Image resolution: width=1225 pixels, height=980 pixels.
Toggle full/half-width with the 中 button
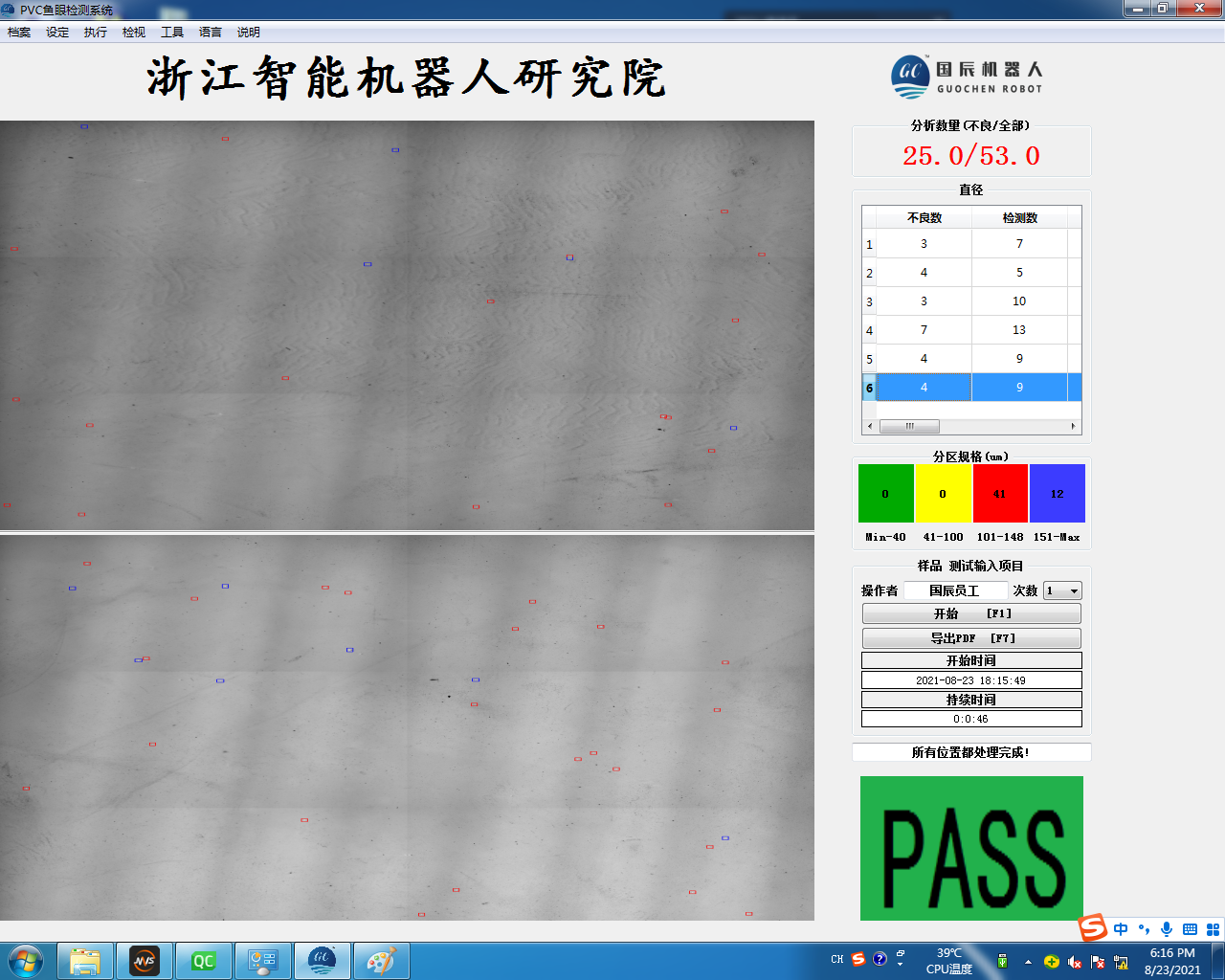(1120, 928)
